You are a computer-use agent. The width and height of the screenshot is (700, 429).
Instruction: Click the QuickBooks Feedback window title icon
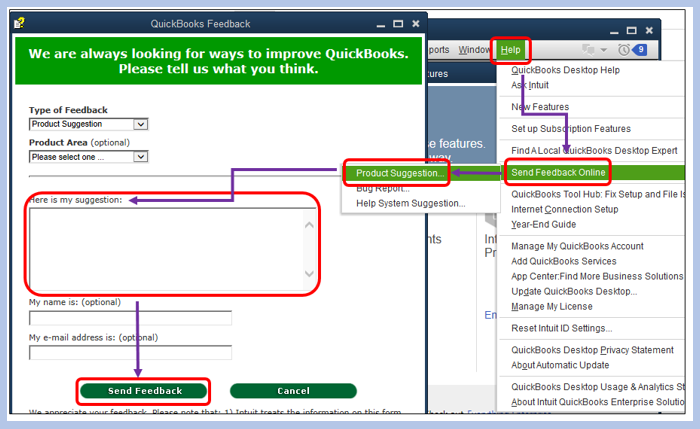19,23
